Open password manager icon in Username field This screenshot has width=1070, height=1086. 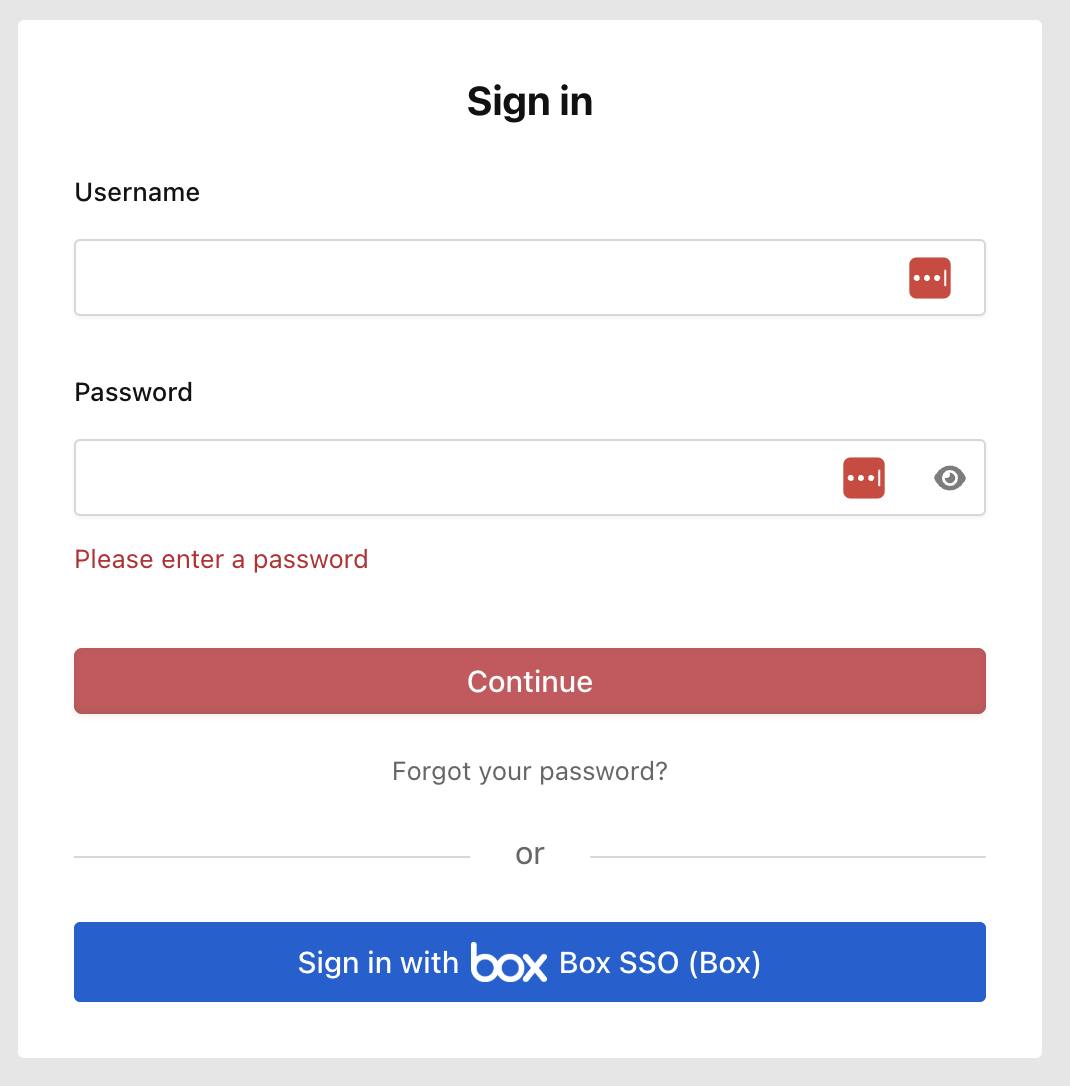coord(929,278)
